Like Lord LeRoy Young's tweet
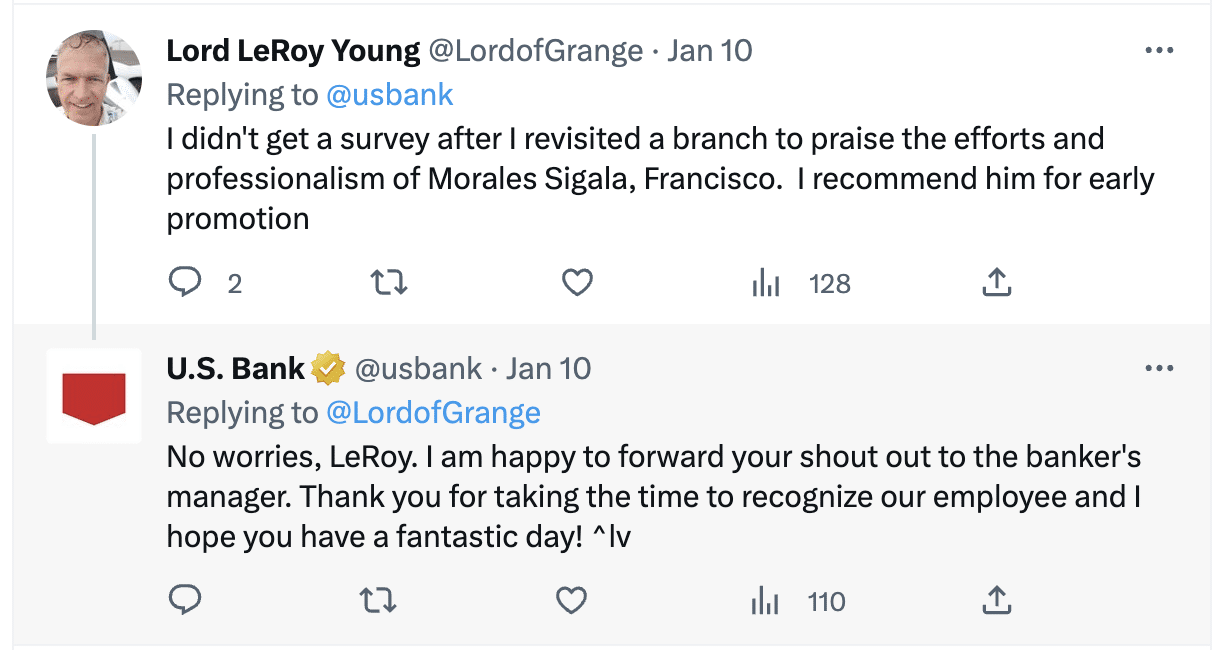Viewport: 1220px width, 650px height. coord(577,284)
